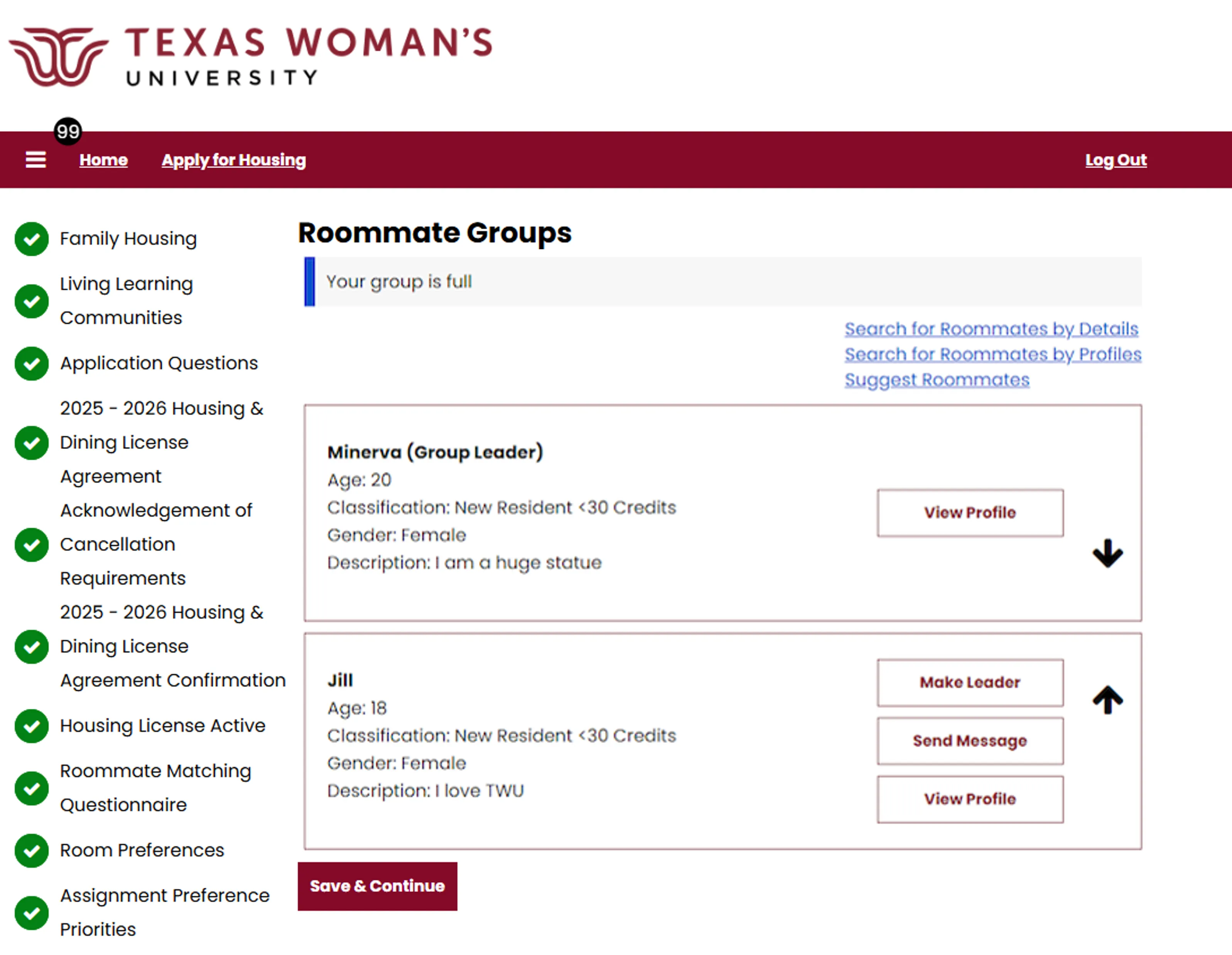Send Message to Jill
Viewport: 1232px width, 955px height.
pos(970,741)
